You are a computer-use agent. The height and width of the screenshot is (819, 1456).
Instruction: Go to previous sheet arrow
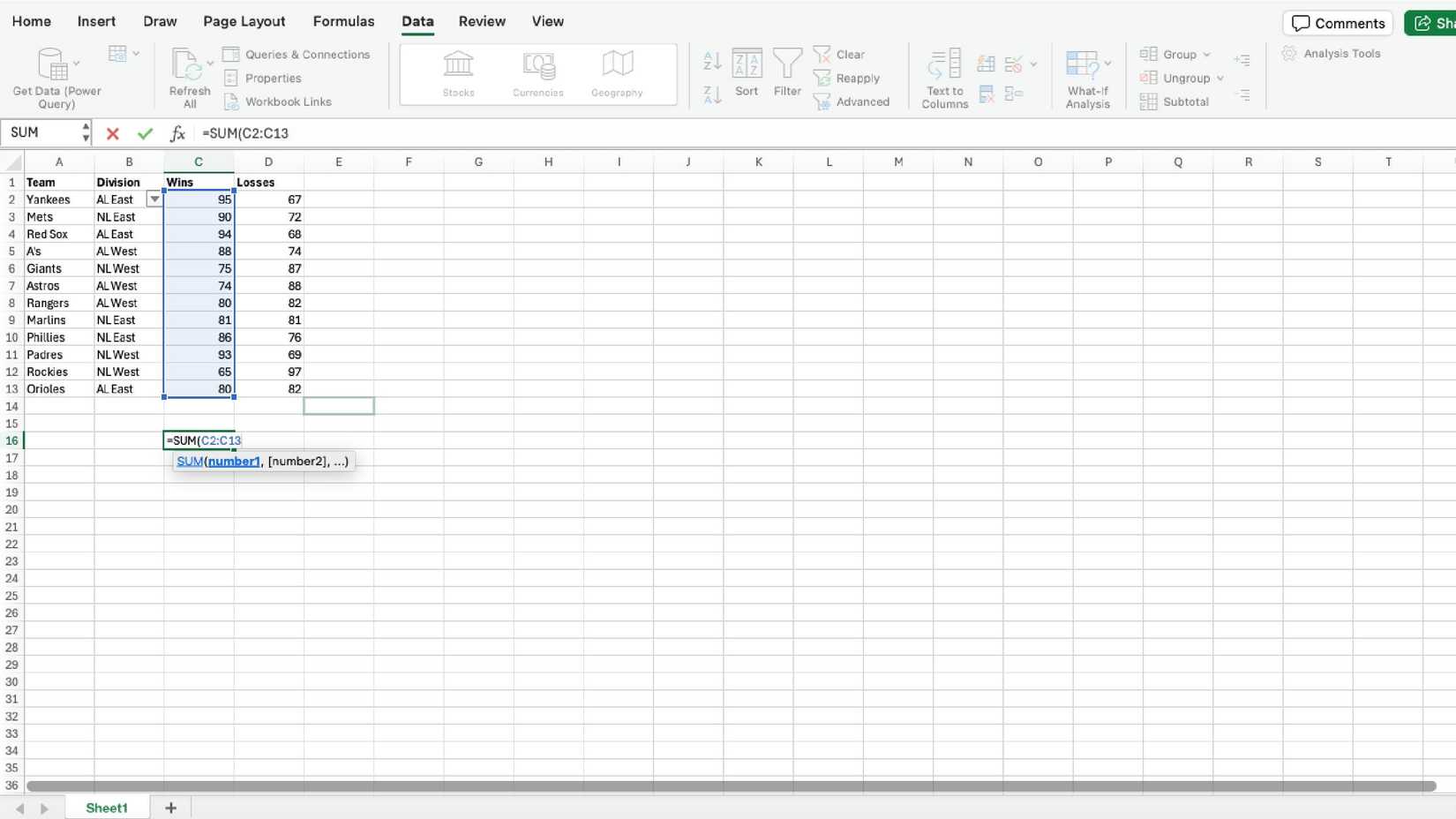pyautogui.click(x=19, y=808)
